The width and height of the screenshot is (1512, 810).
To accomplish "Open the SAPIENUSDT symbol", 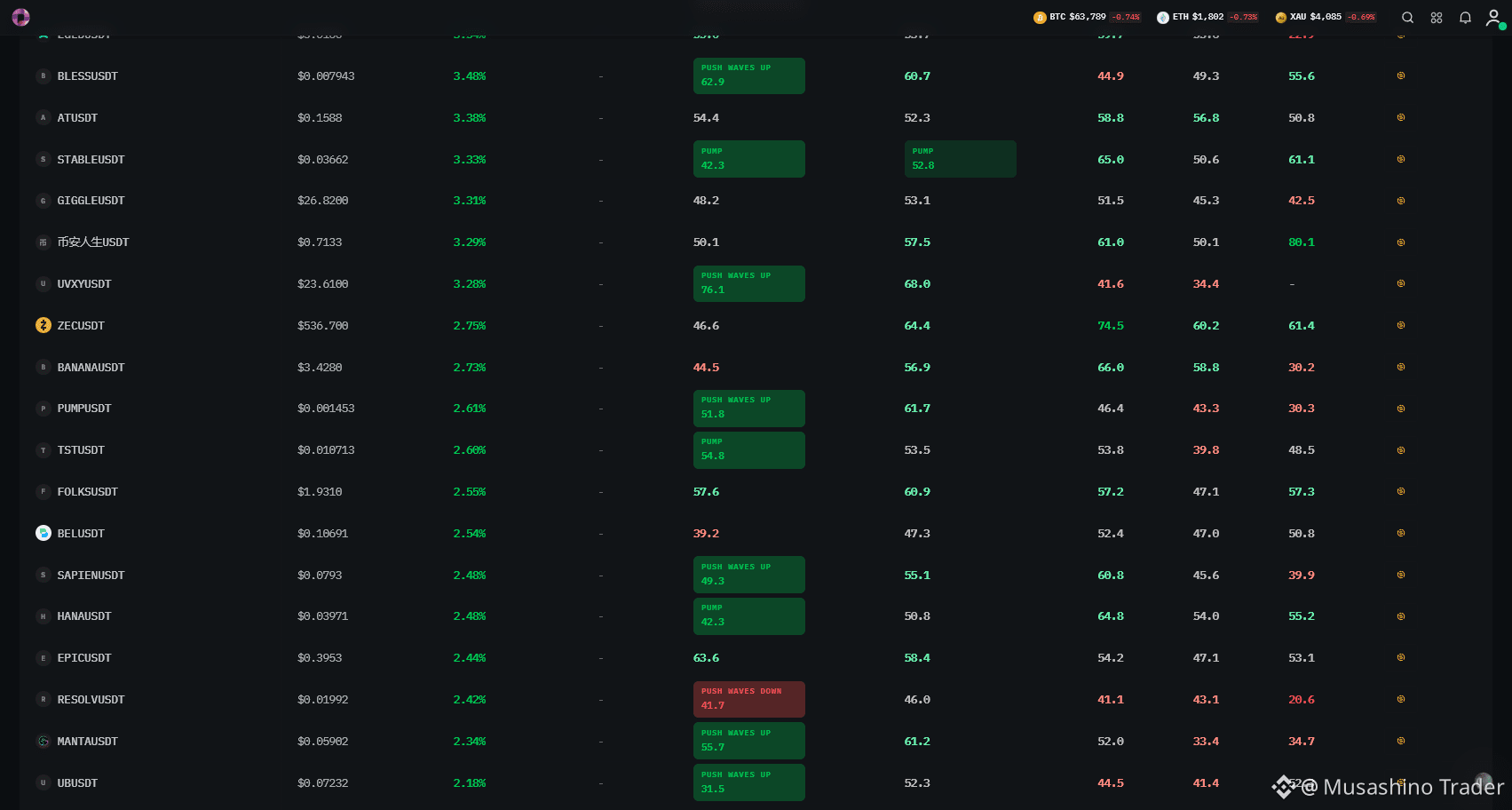I will [91, 576].
